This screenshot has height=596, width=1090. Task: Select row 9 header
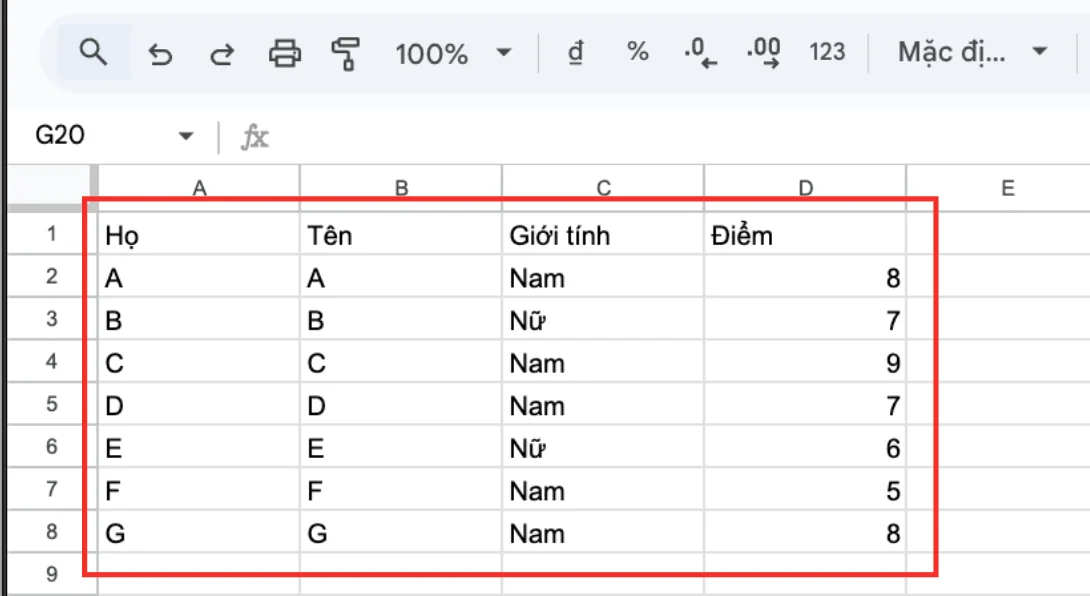51,574
